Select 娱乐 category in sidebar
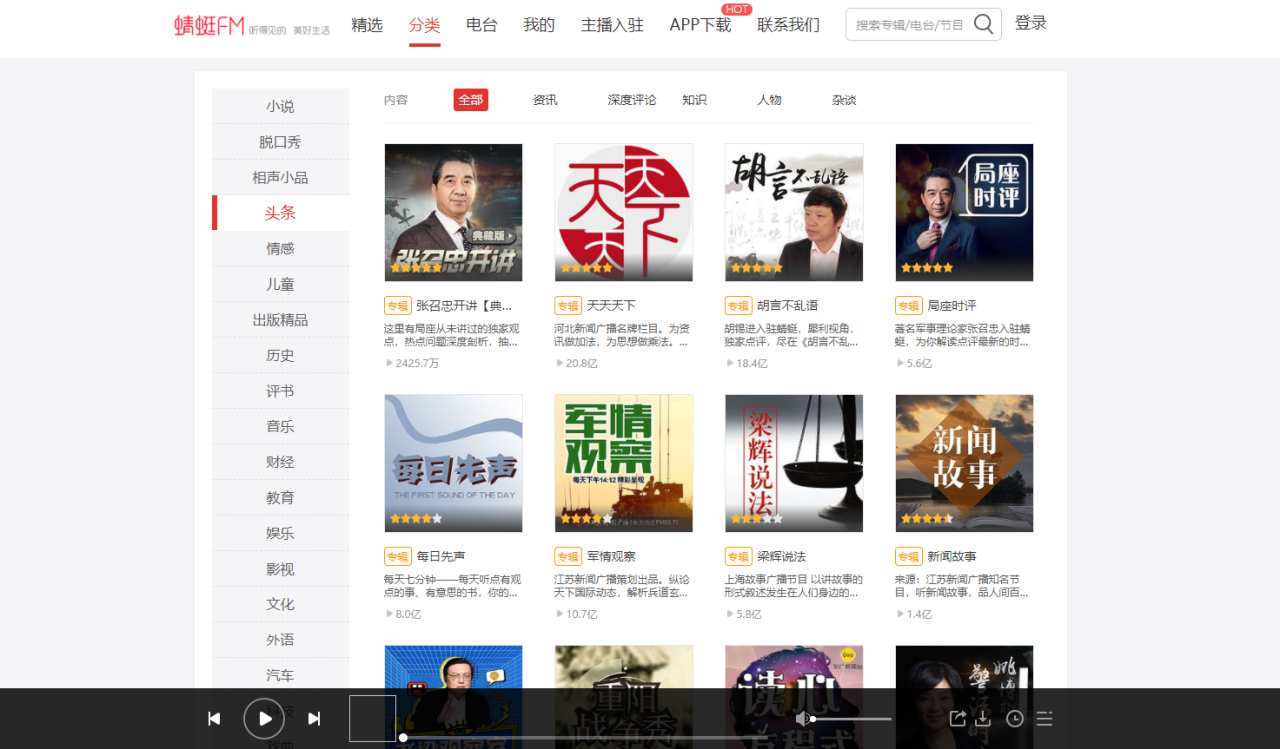1280x749 pixels. (280, 533)
